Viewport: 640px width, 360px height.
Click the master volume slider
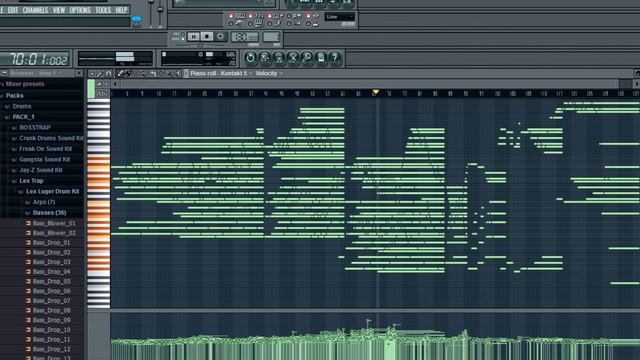tap(151, 12)
